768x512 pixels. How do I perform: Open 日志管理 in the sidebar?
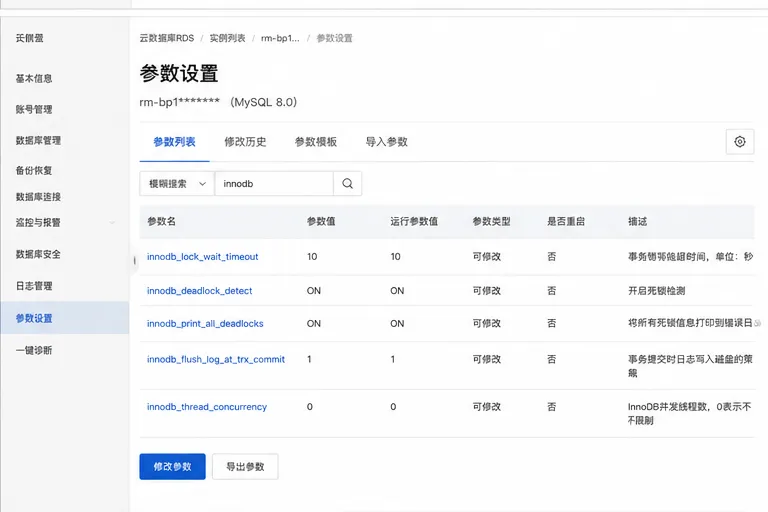34,286
